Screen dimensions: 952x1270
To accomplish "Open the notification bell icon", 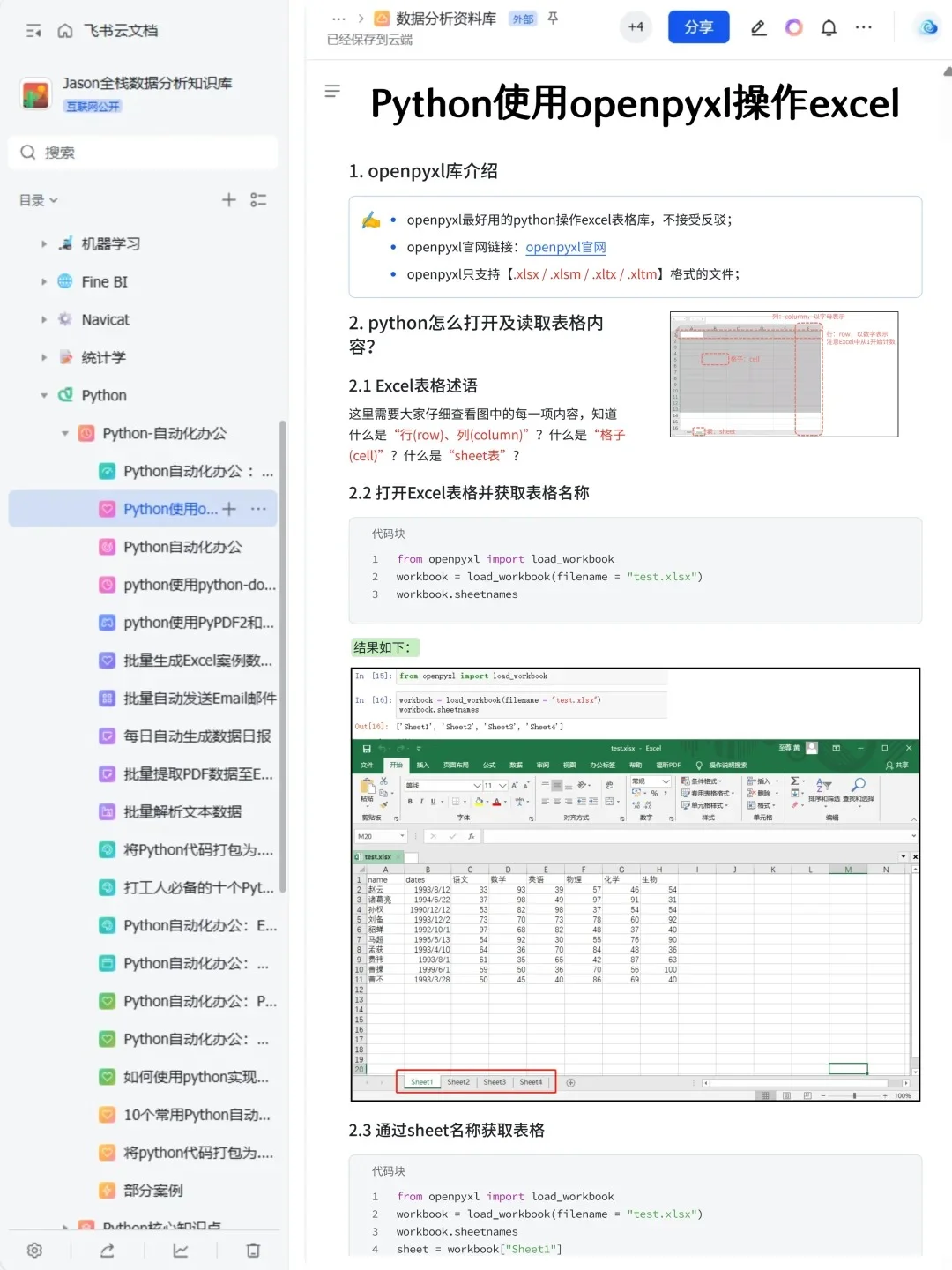I will point(829,27).
